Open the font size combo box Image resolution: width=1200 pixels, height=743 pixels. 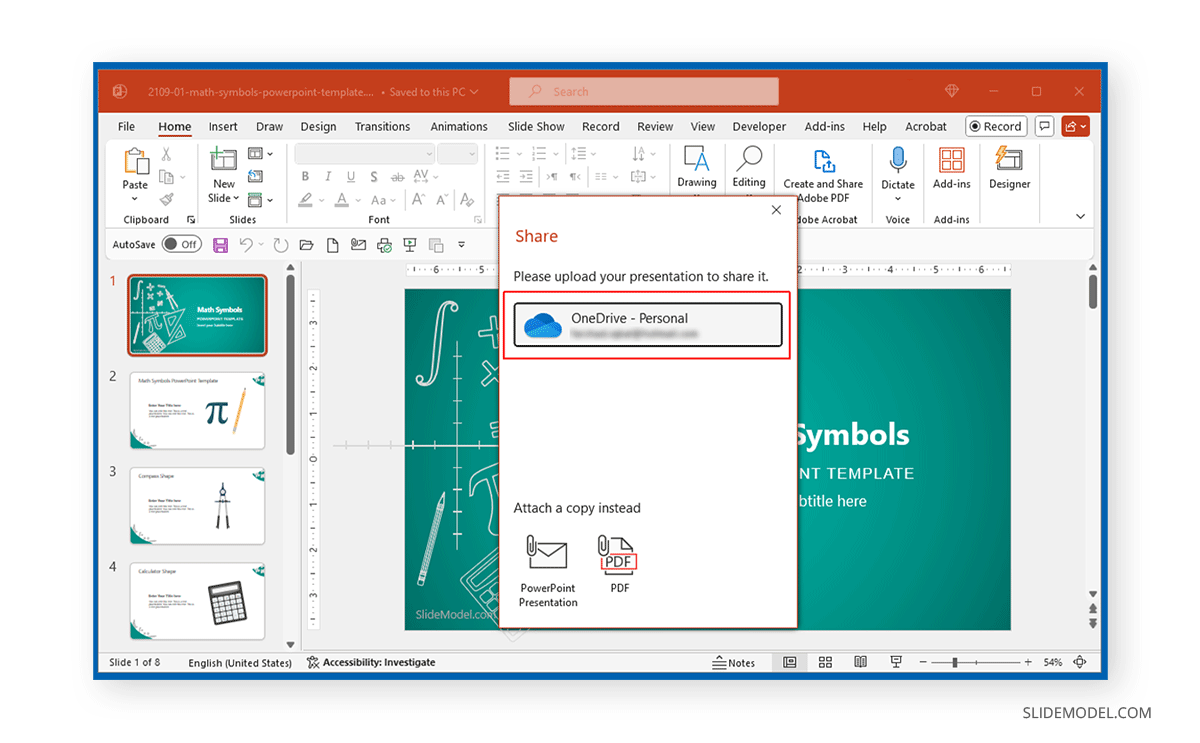pos(458,153)
